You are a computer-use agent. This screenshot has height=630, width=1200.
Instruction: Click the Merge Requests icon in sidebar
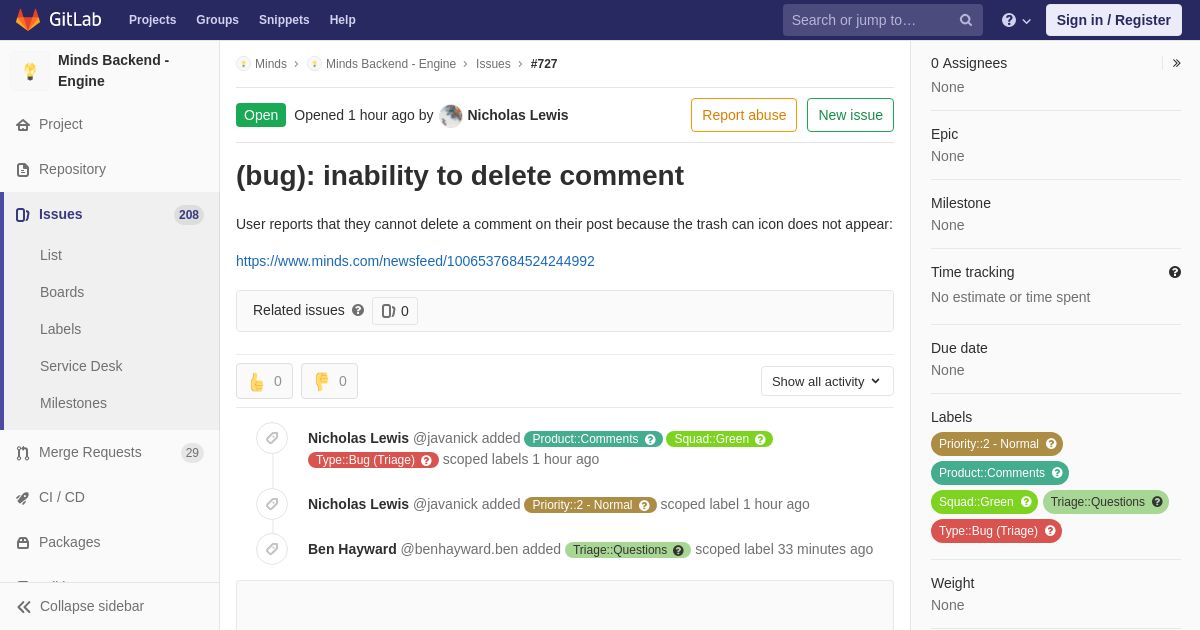(x=23, y=453)
